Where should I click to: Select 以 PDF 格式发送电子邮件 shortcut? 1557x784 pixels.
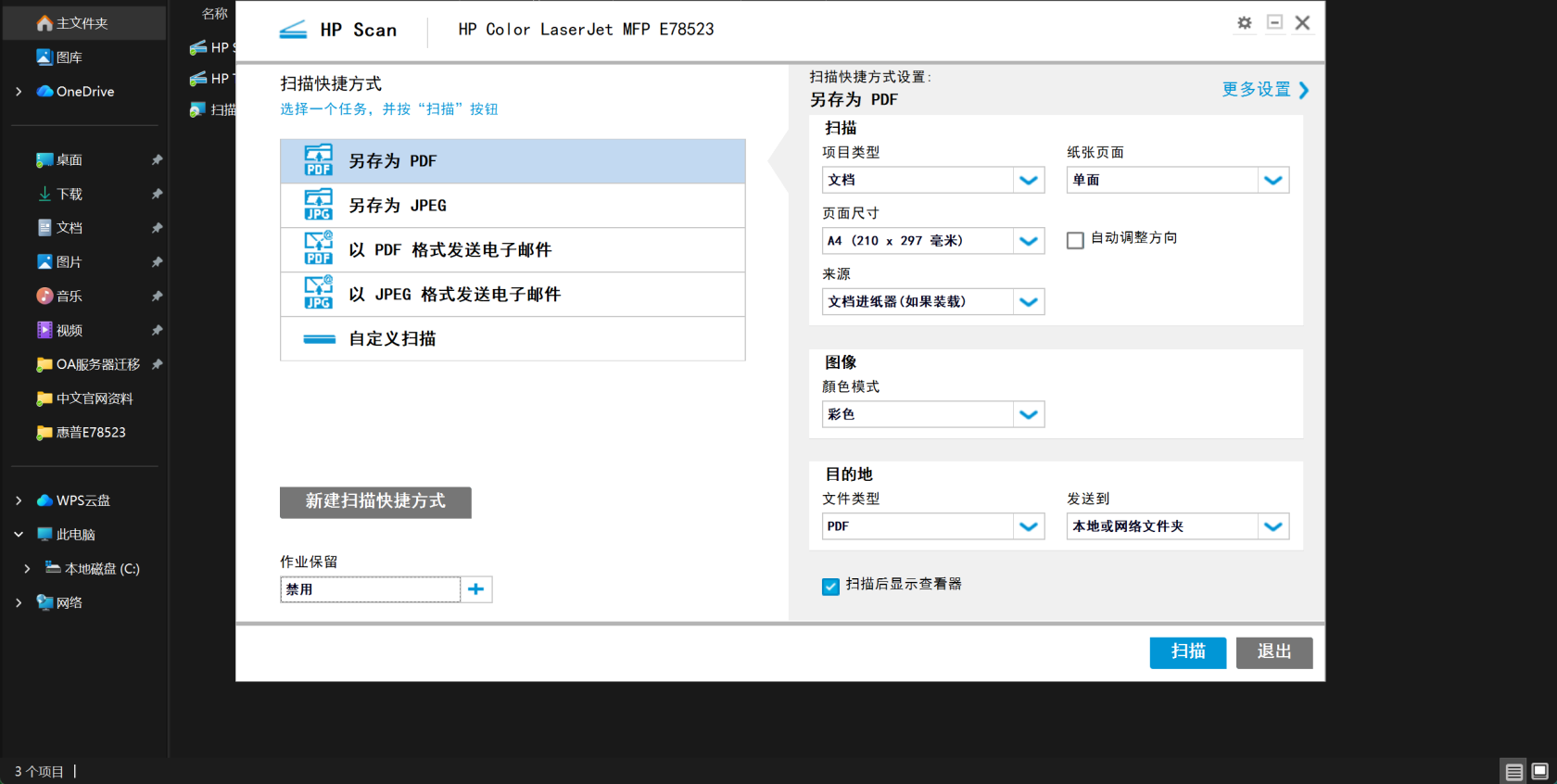(x=513, y=250)
